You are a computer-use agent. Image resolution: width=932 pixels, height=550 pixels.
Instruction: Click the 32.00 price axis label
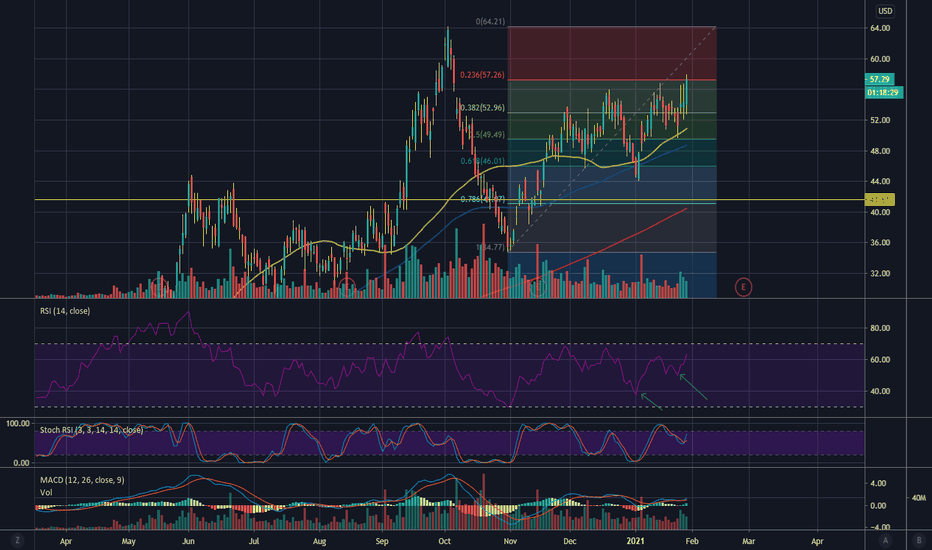click(880, 274)
